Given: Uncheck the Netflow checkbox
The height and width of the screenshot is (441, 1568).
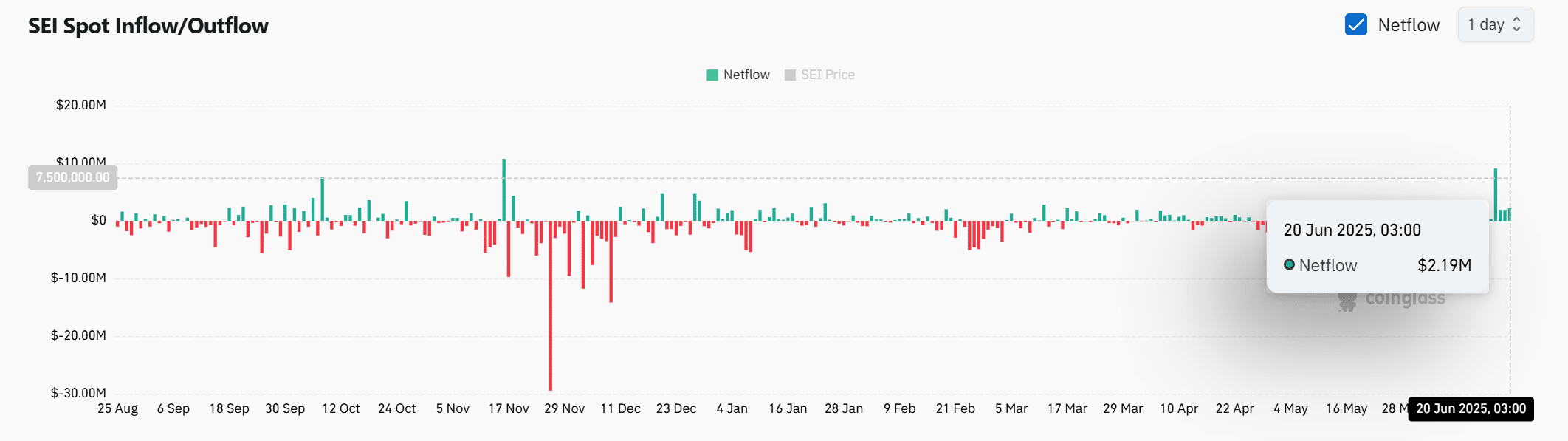Looking at the screenshot, I should pos(1355,25).
